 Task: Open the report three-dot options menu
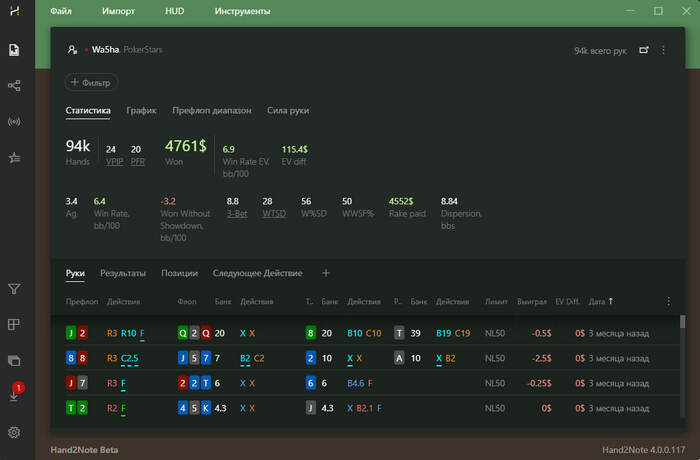click(663, 49)
